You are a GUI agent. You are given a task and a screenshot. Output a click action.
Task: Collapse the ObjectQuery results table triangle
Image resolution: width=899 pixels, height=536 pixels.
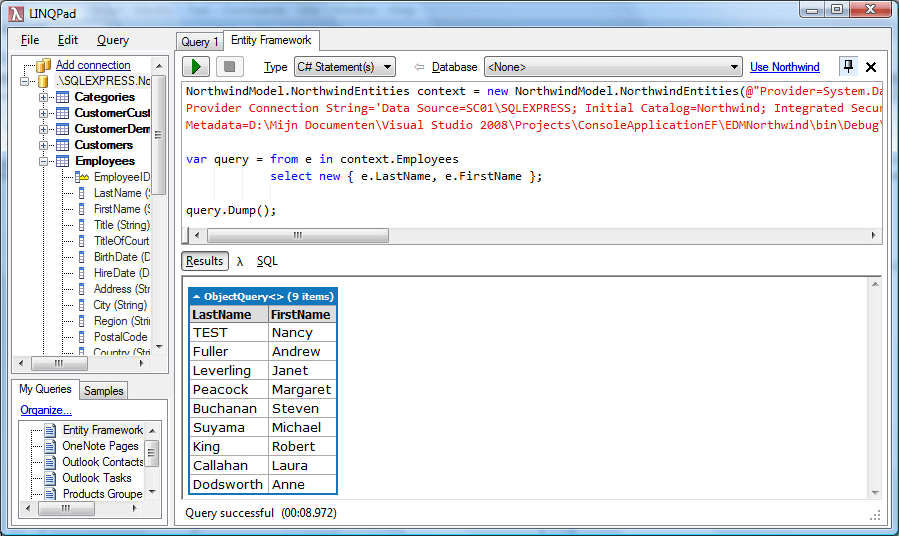click(x=196, y=296)
